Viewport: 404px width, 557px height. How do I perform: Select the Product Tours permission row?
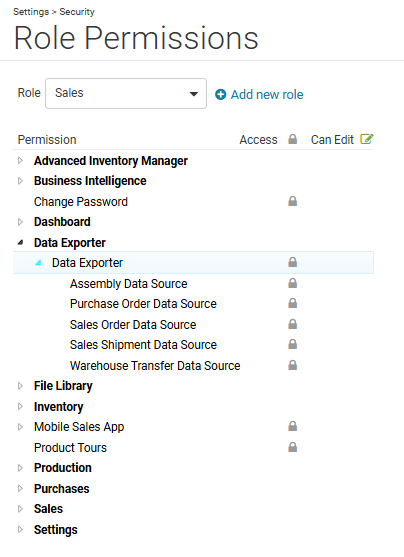coord(193,447)
